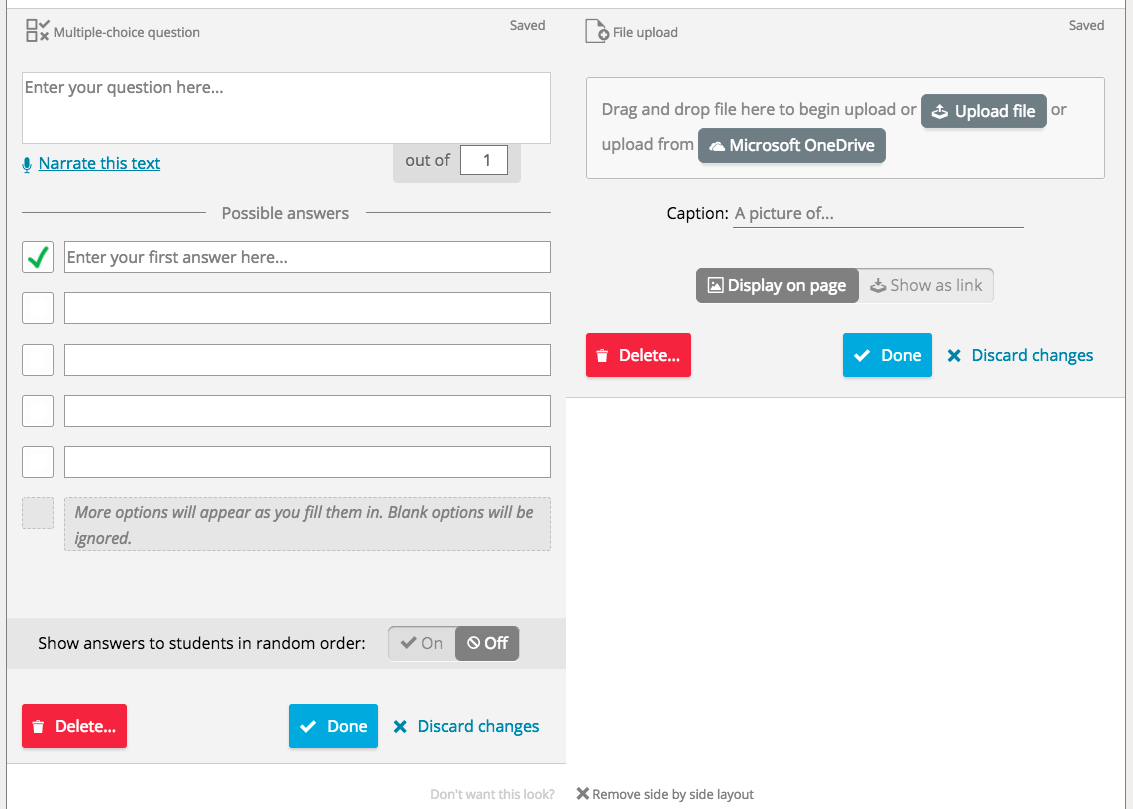Click the microphone icon beside Narrate this text

pos(27,165)
